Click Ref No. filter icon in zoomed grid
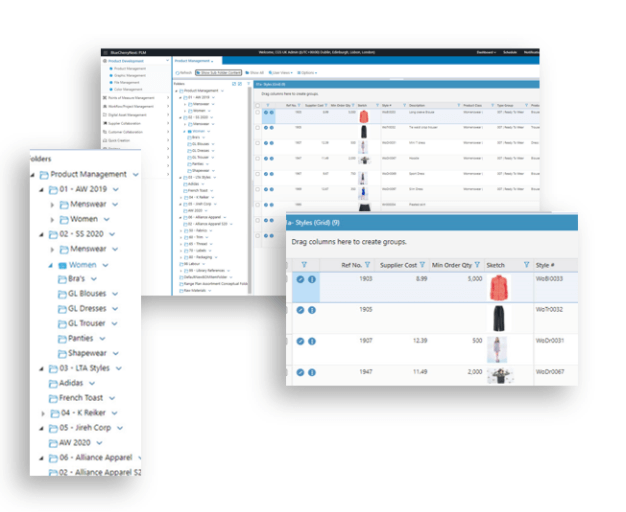 point(367,265)
